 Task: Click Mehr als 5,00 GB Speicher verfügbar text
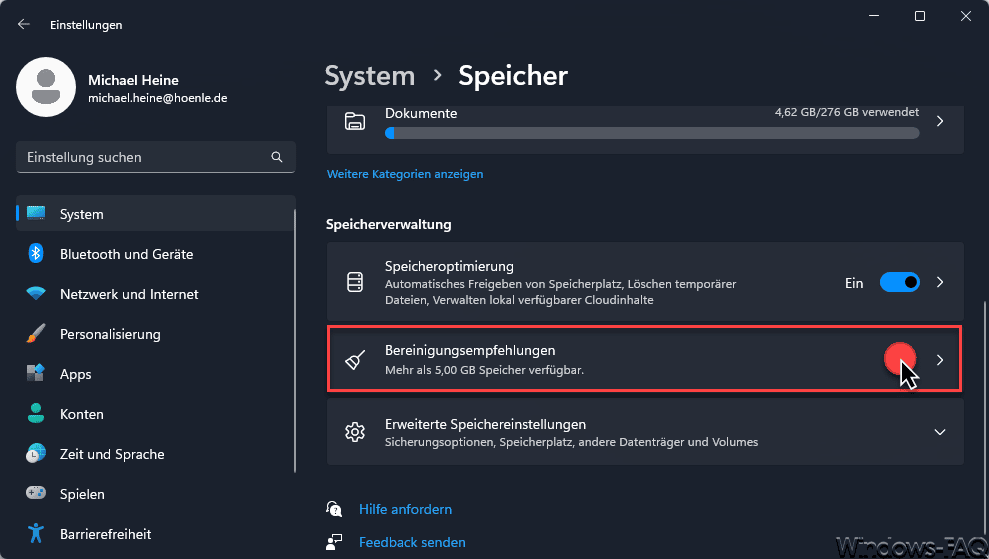(x=484, y=370)
